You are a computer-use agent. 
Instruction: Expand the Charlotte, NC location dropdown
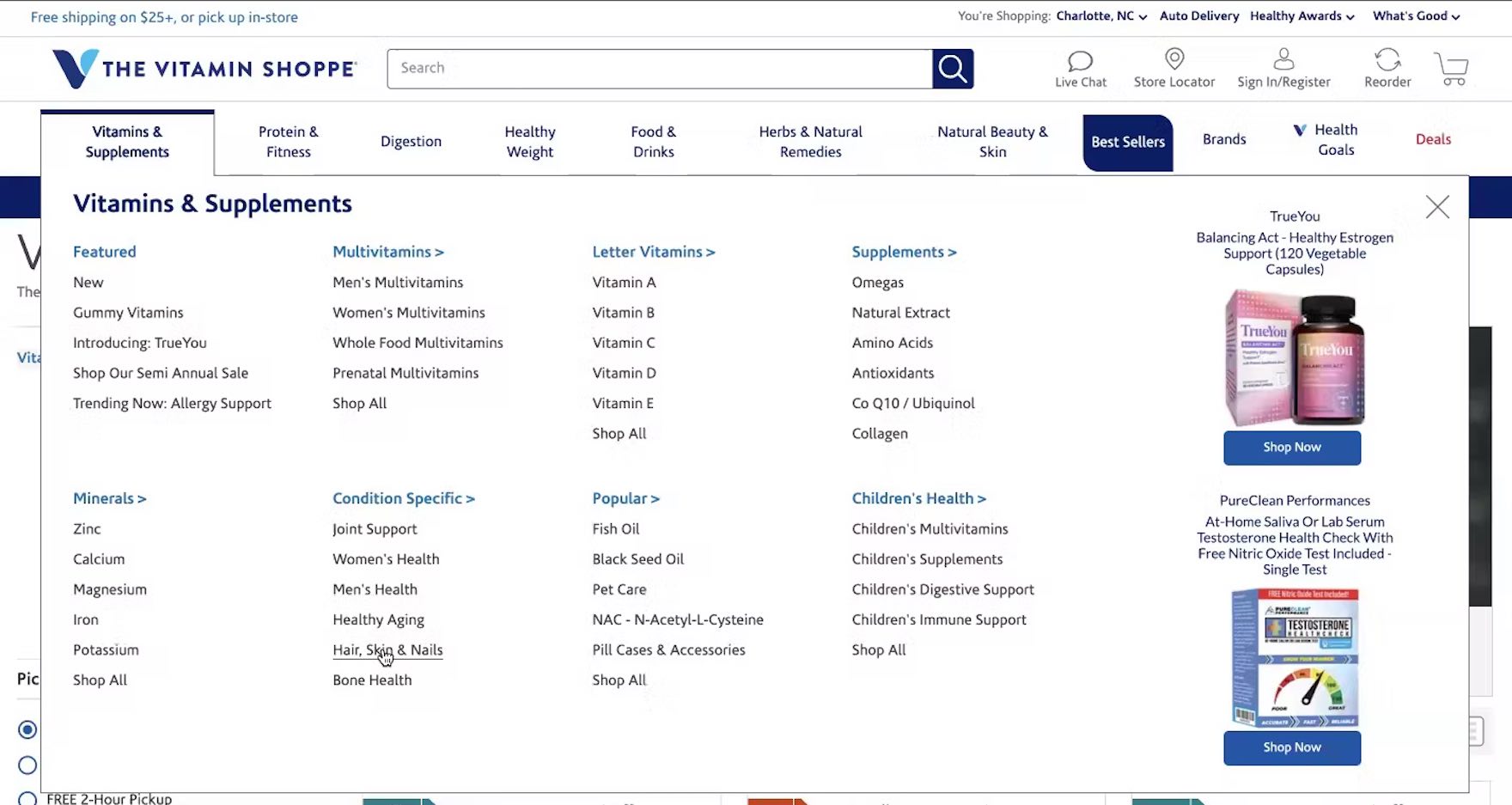1101,16
